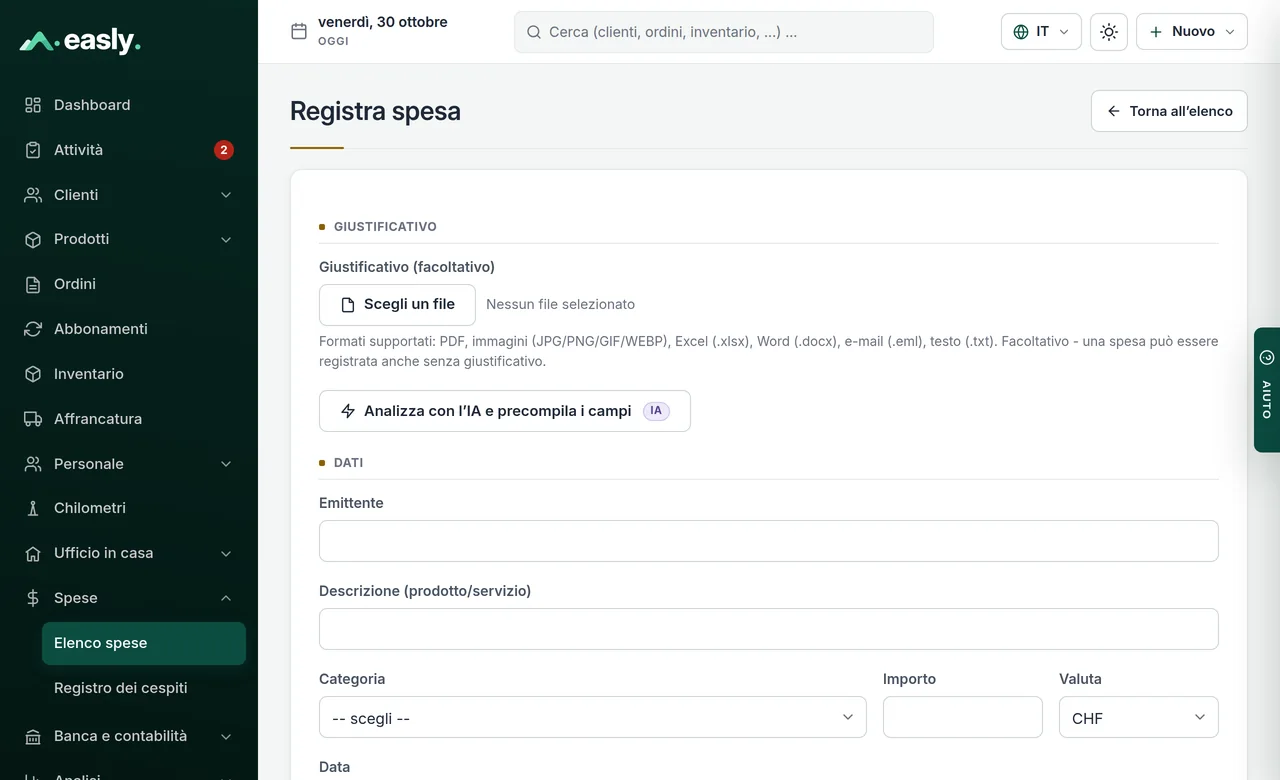Select Elenco spese in the sidebar
Image resolution: width=1280 pixels, height=780 pixels.
click(144, 643)
